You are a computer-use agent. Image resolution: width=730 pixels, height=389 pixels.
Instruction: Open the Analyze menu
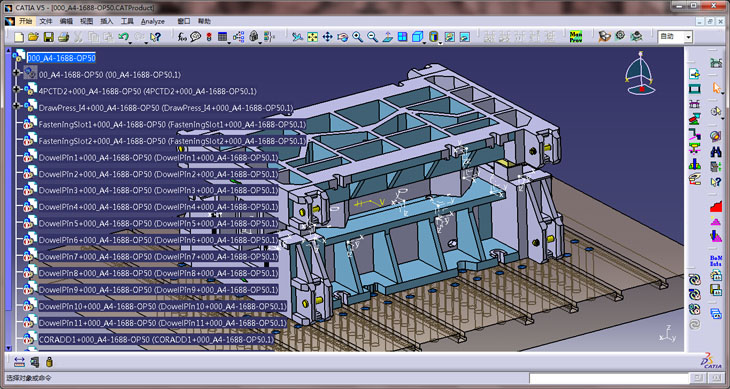pos(153,21)
